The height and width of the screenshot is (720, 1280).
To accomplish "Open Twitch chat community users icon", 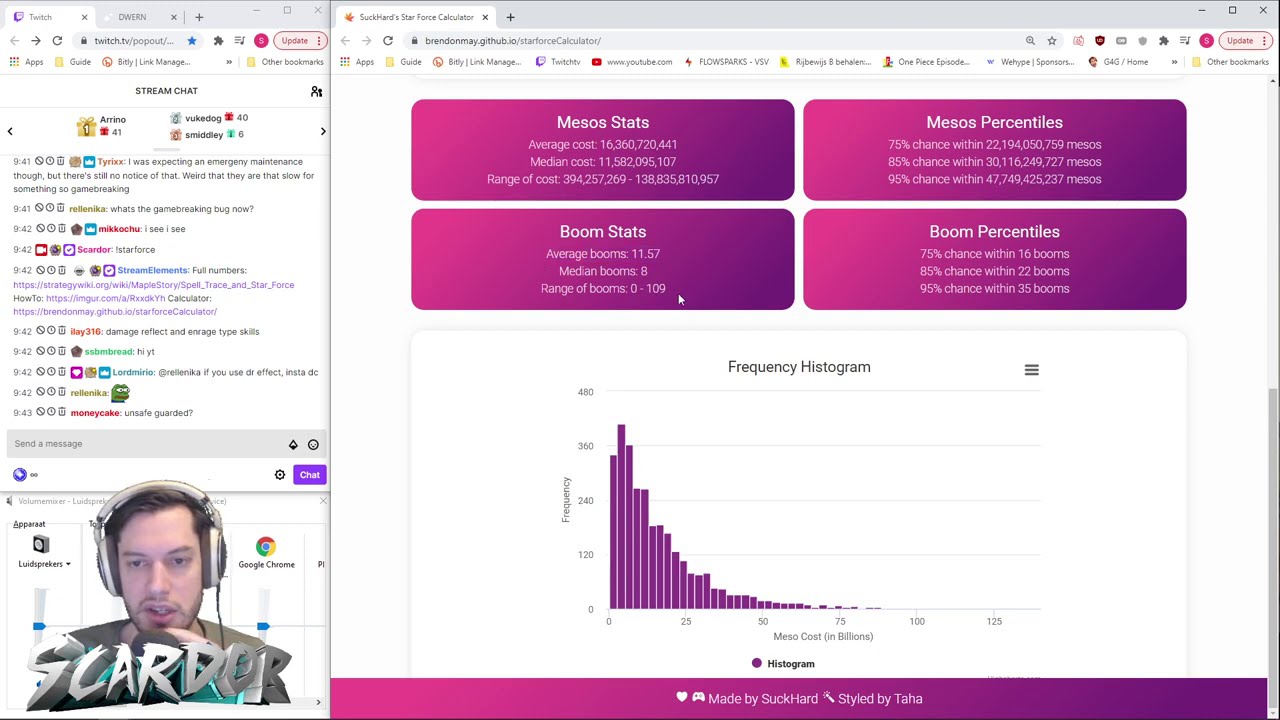I will [x=316, y=91].
